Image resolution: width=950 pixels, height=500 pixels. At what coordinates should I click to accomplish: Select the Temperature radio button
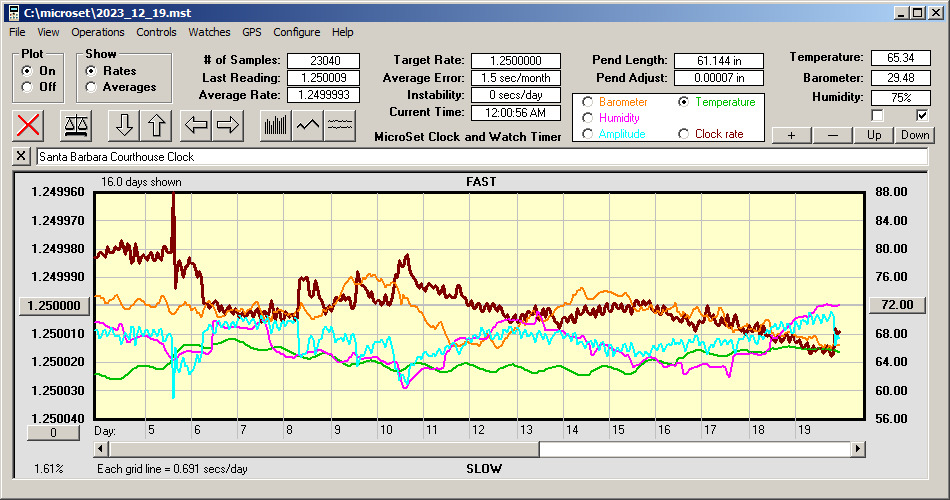(683, 102)
